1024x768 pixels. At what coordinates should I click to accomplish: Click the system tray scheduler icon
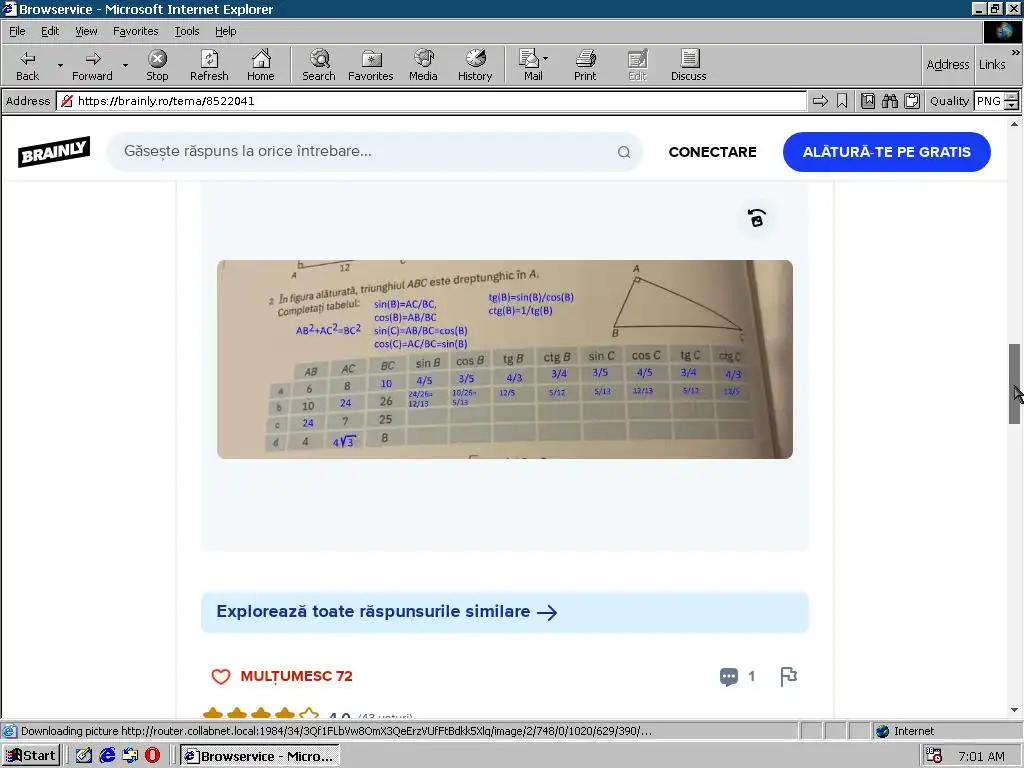[934, 756]
